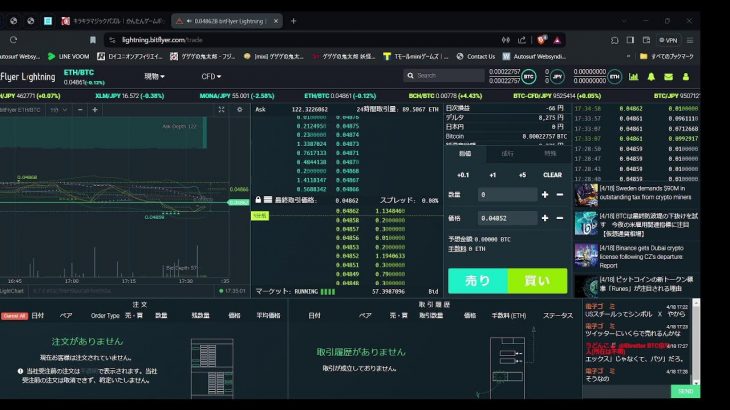The height and width of the screenshot is (410, 730).
Task: Increase quantity with plus stepper
Action: point(545,195)
